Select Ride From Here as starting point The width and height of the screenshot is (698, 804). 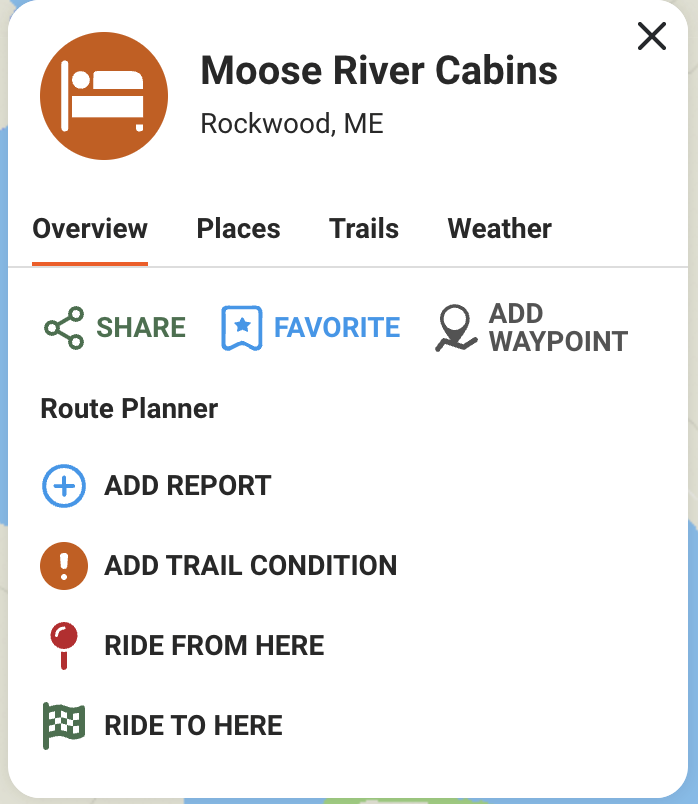(x=213, y=645)
